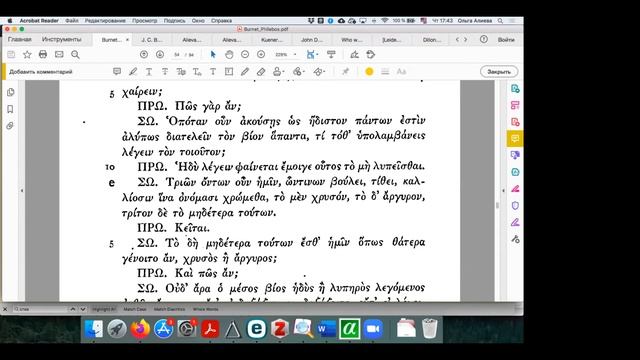Send the file by email with the envelope icon
The height and width of the screenshot is (360, 640).
pyautogui.click(x=59, y=54)
